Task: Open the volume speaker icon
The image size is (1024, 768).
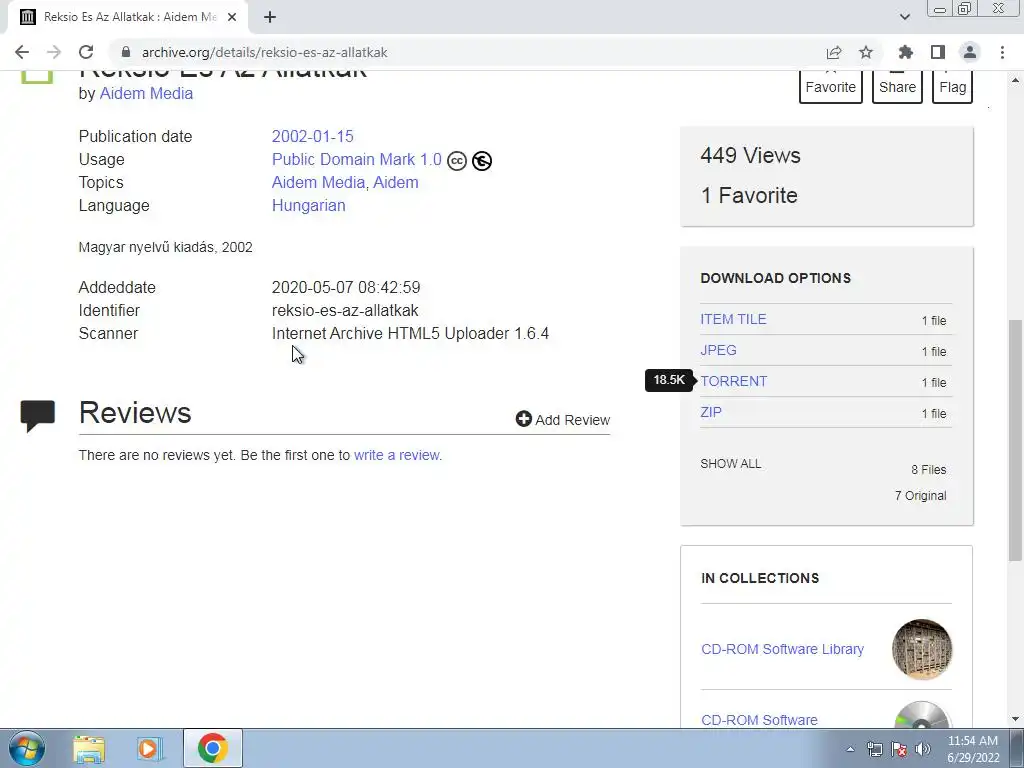Action: coord(923,749)
